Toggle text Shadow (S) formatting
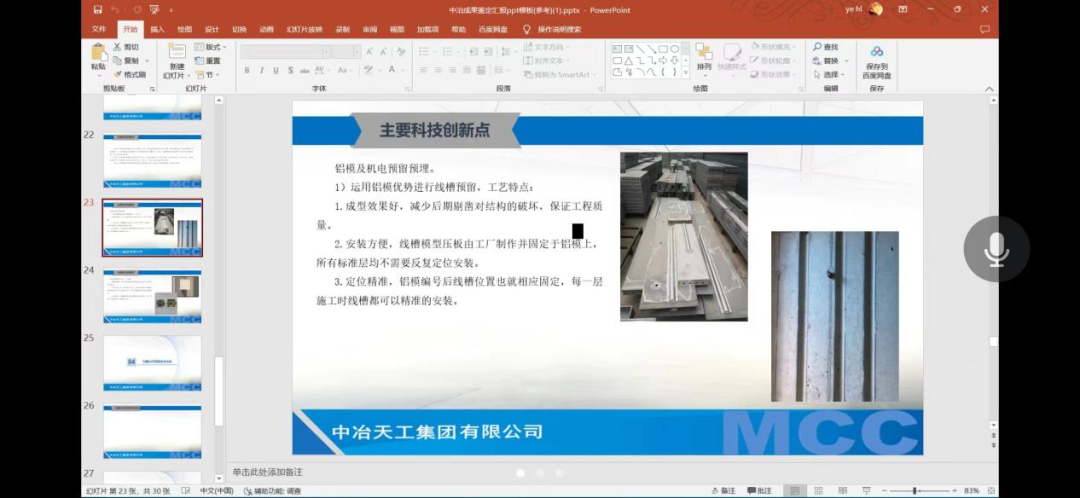Screen dimensions: 1080x498 click(x=291, y=70)
